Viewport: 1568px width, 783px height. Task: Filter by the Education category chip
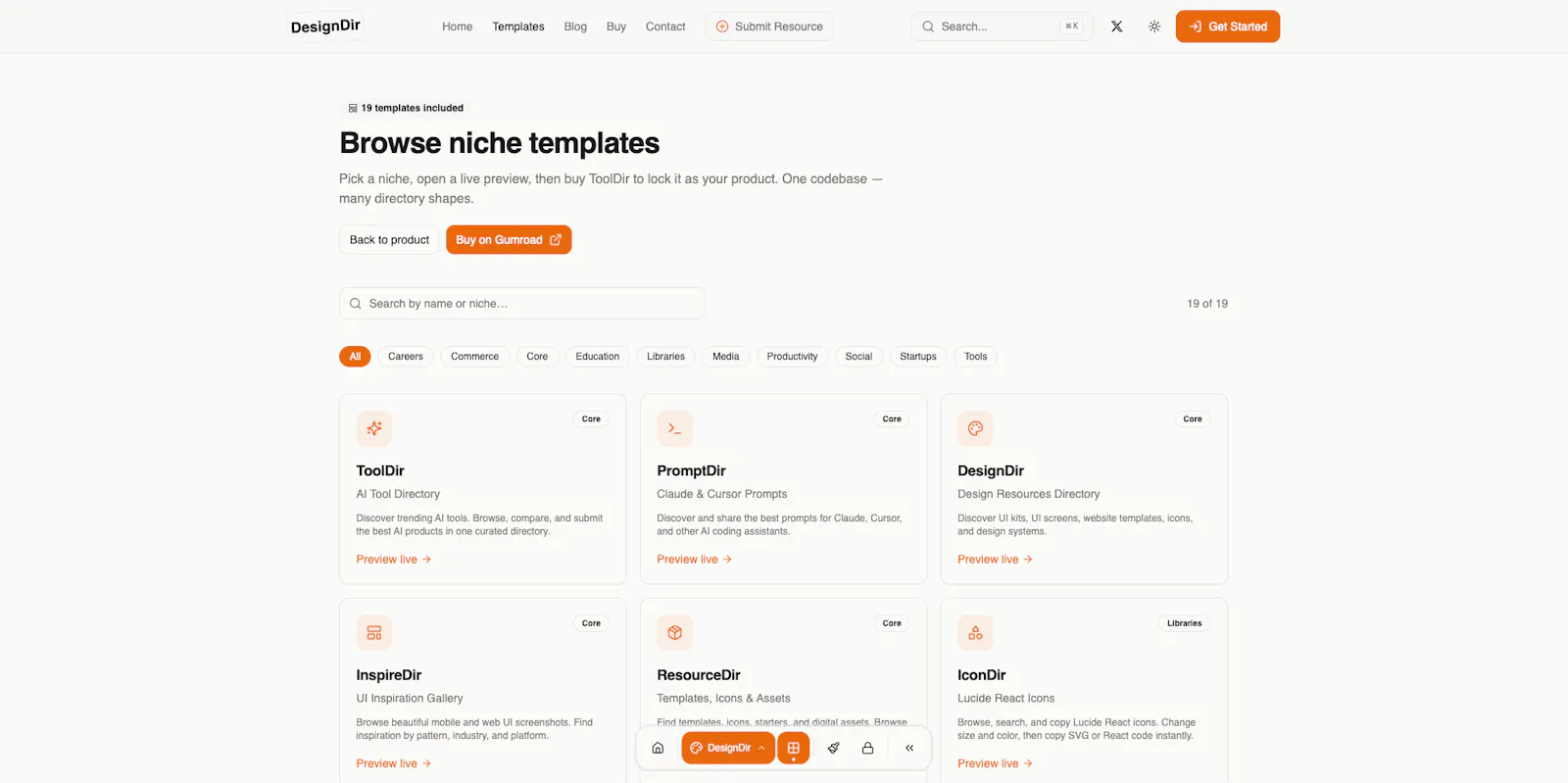[x=598, y=357]
